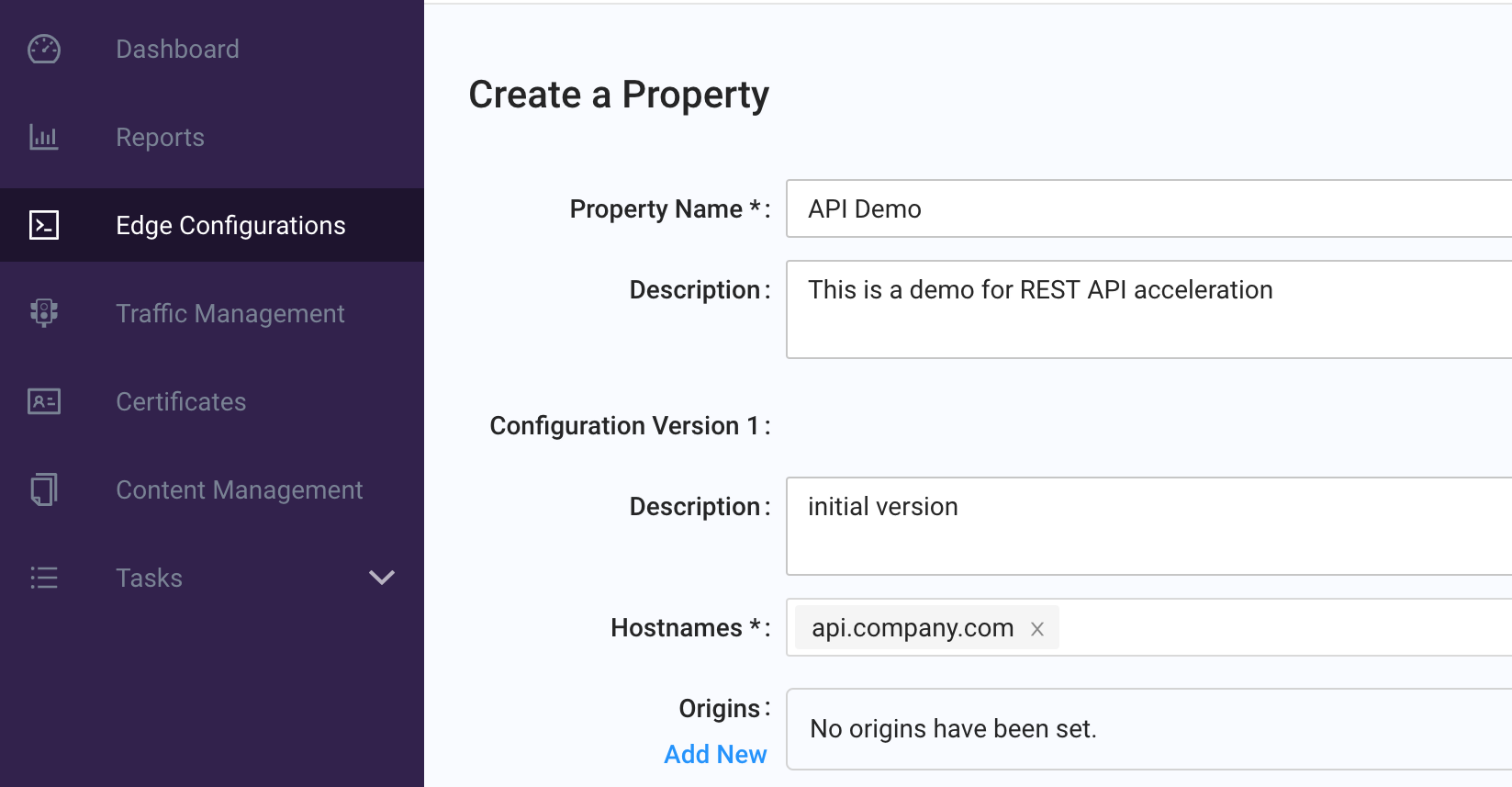This screenshot has width=1512, height=787.
Task: Focus the Property Name field
Action: point(1149,208)
